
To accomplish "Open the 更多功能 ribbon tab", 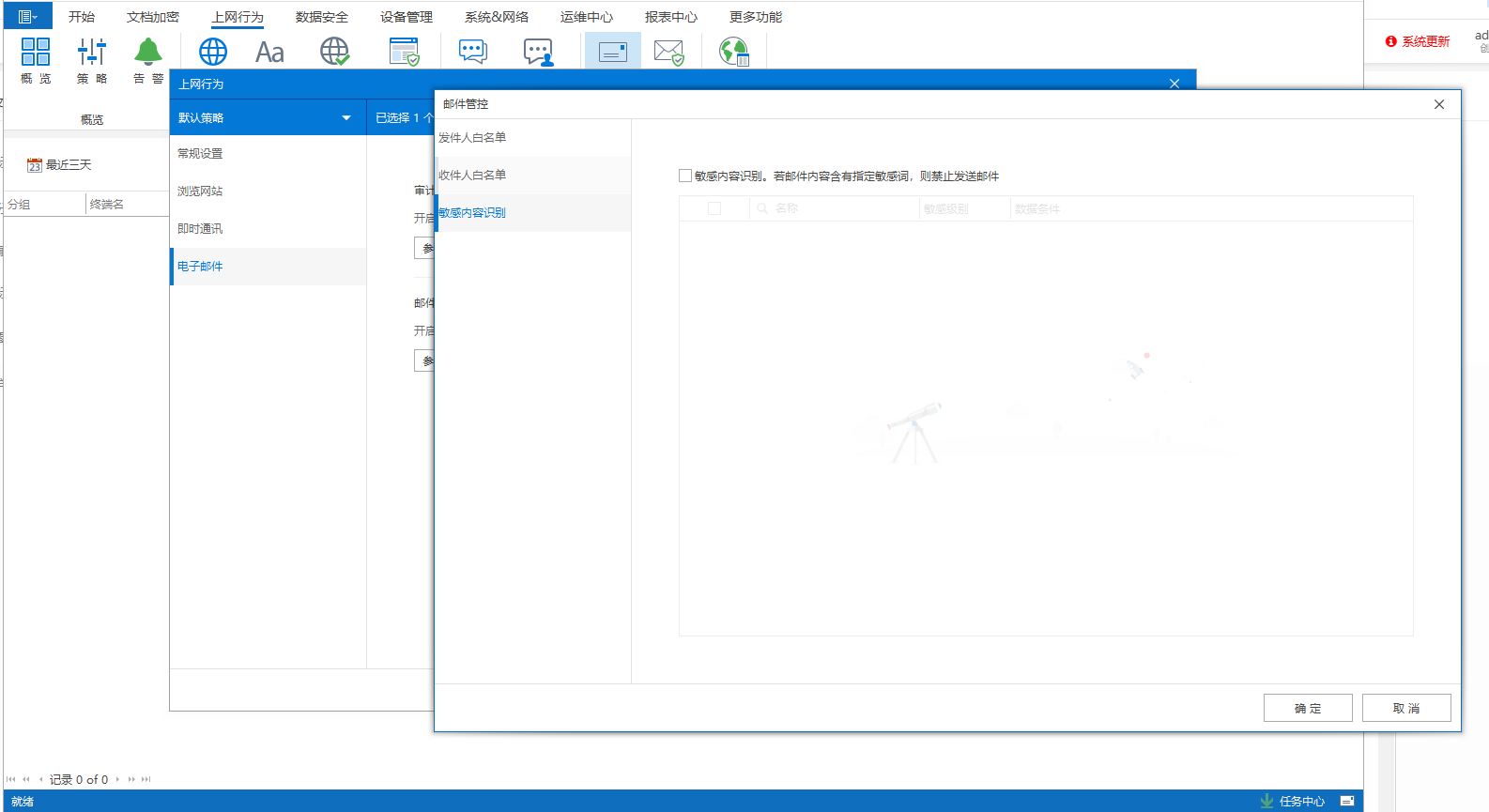I will coord(756,17).
